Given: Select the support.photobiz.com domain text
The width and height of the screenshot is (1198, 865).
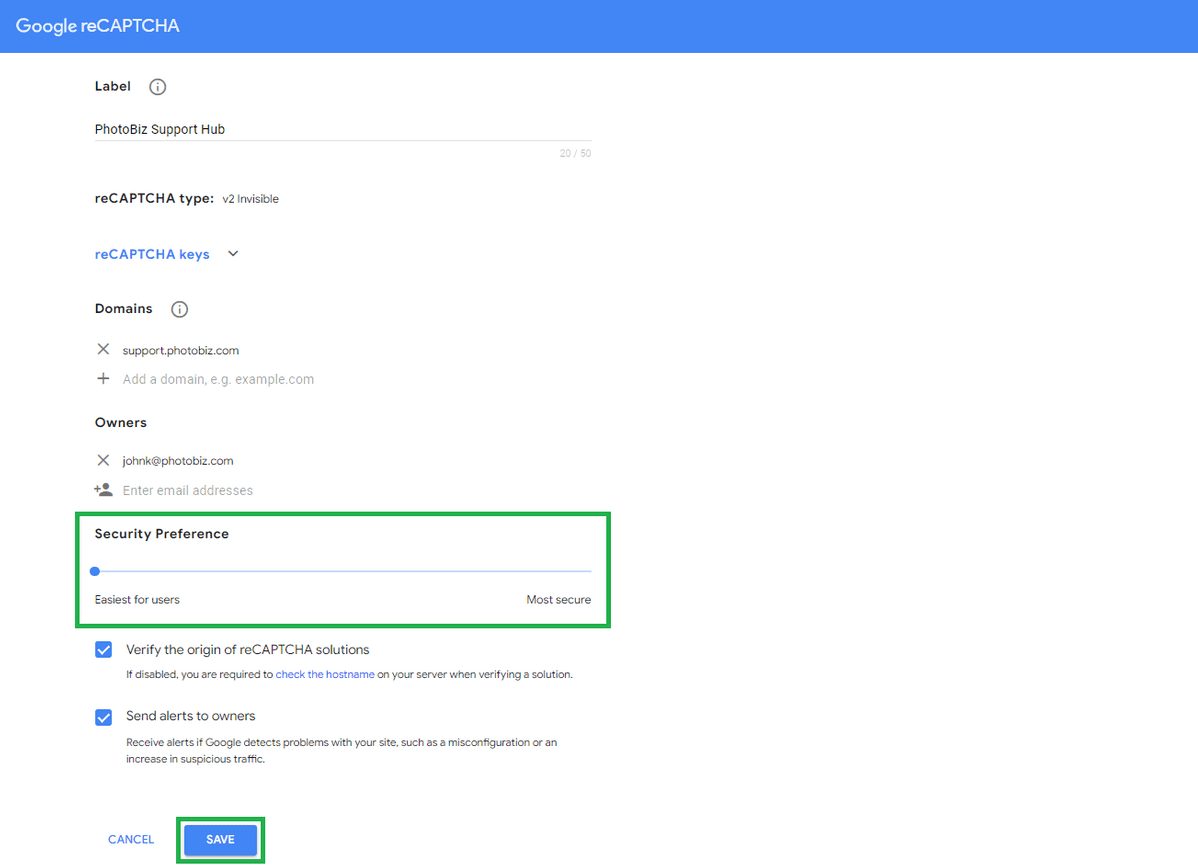Looking at the screenshot, I should tap(181, 351).
